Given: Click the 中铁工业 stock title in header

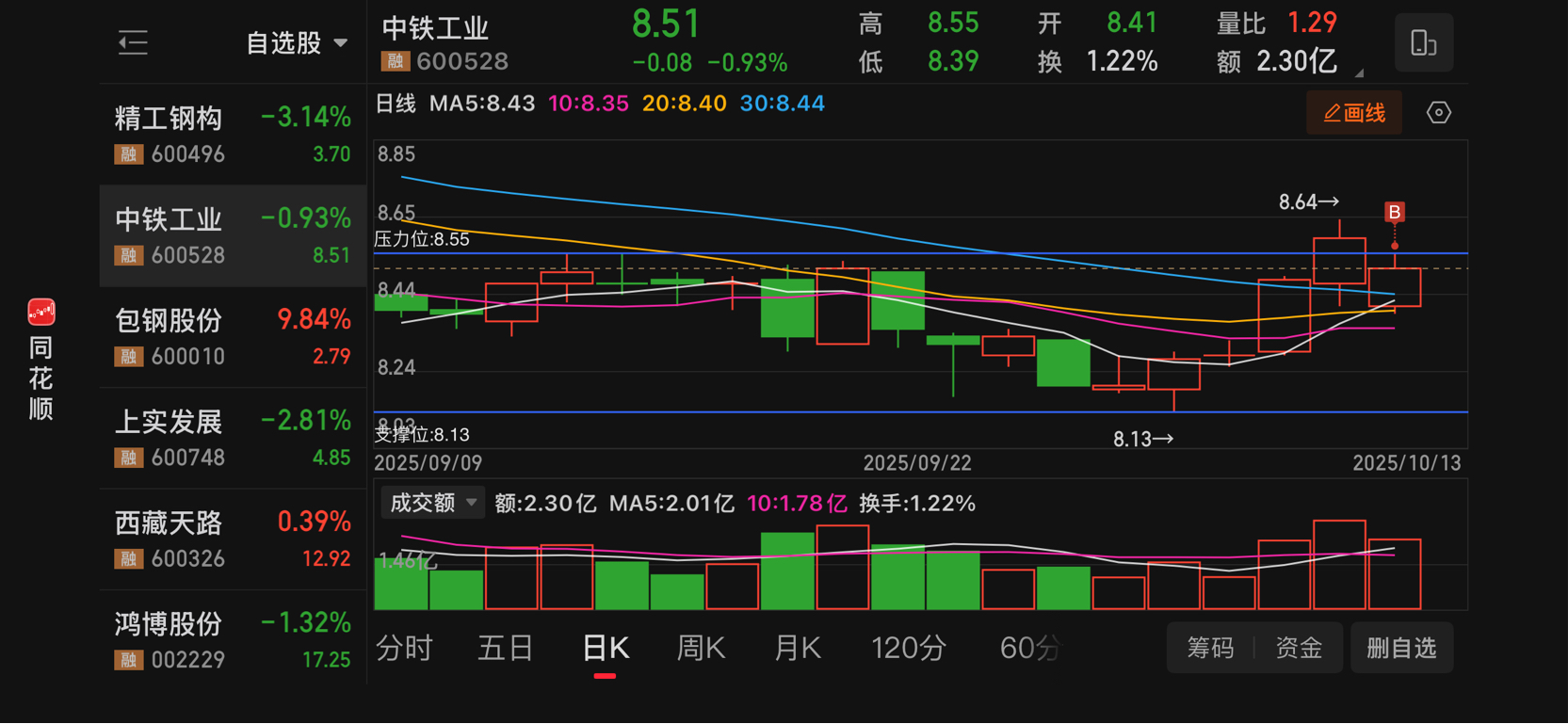Looking at the screenshot, I should coord(435,28).
